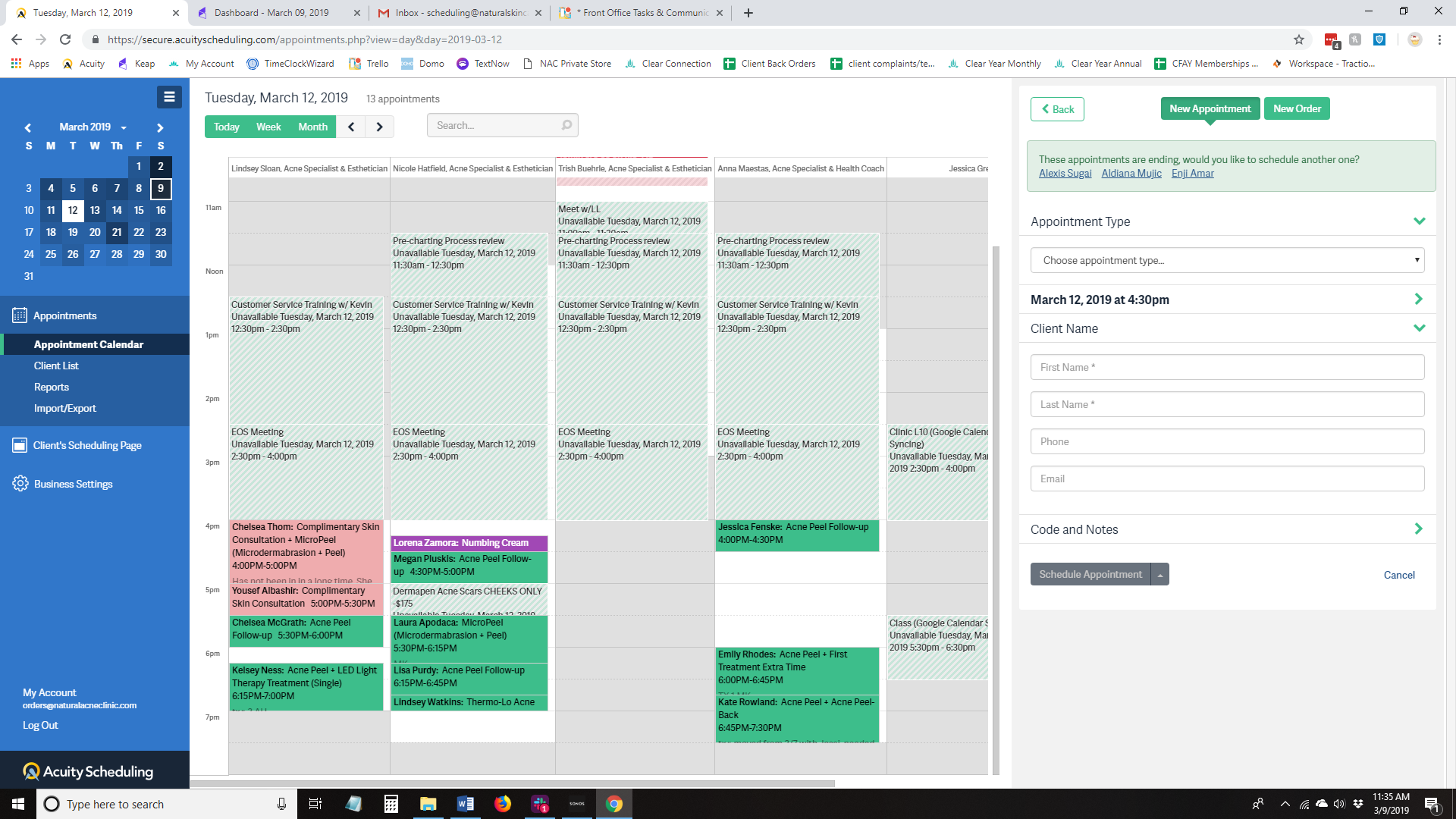Open Aldiana Mujic link
This screenshot has width=1456, height=819.
(1131, 173)
